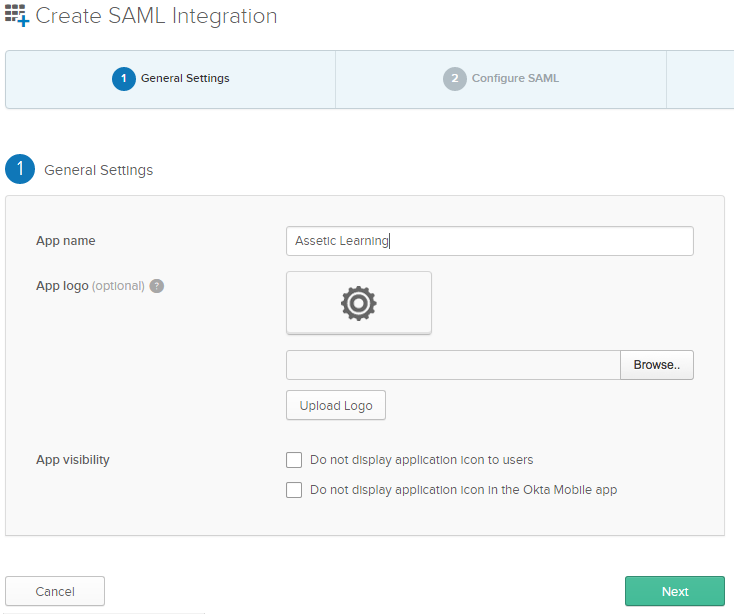734x614 pixels.
Task: Check Do not display icon in Okta Mobile app
Action: coord(294,490)
